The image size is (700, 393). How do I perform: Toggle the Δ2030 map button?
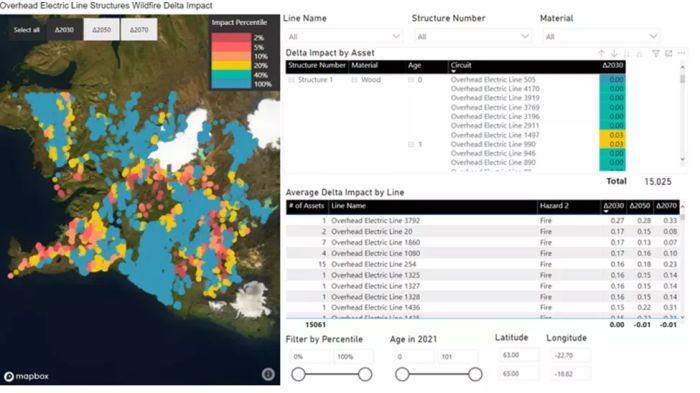[x=64, y=29]
